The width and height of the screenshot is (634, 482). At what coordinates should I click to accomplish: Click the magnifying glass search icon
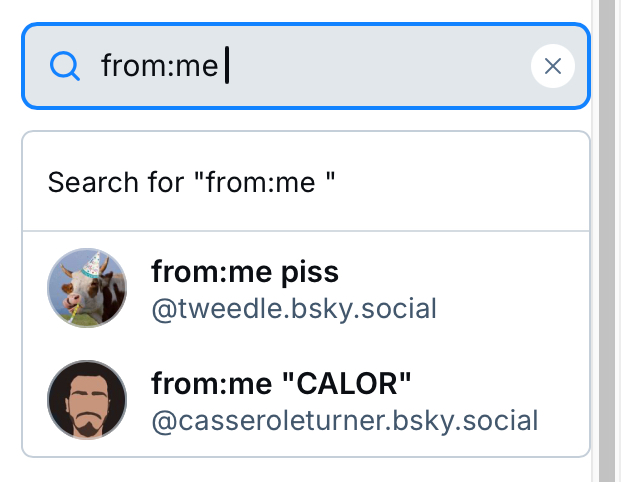(64, 67)
